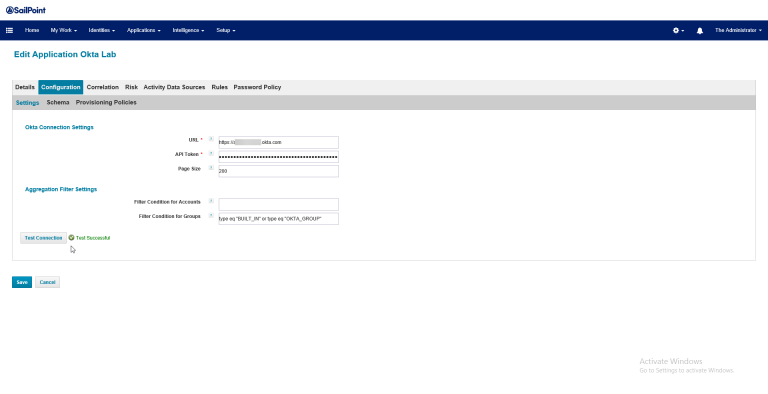Open the gear settings menu

(x=678, y=30)
